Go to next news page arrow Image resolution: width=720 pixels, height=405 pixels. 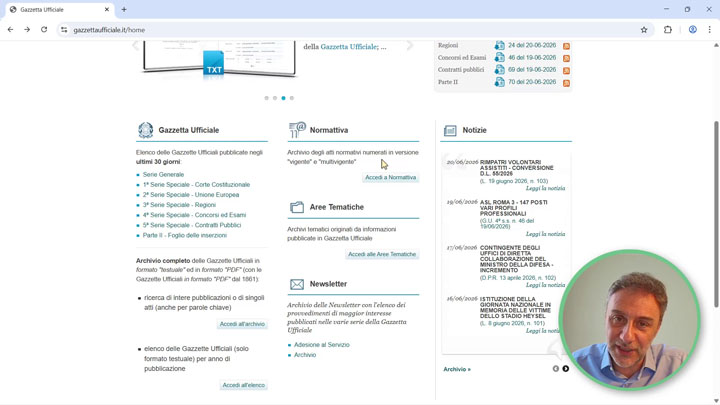tap(566, 369)
